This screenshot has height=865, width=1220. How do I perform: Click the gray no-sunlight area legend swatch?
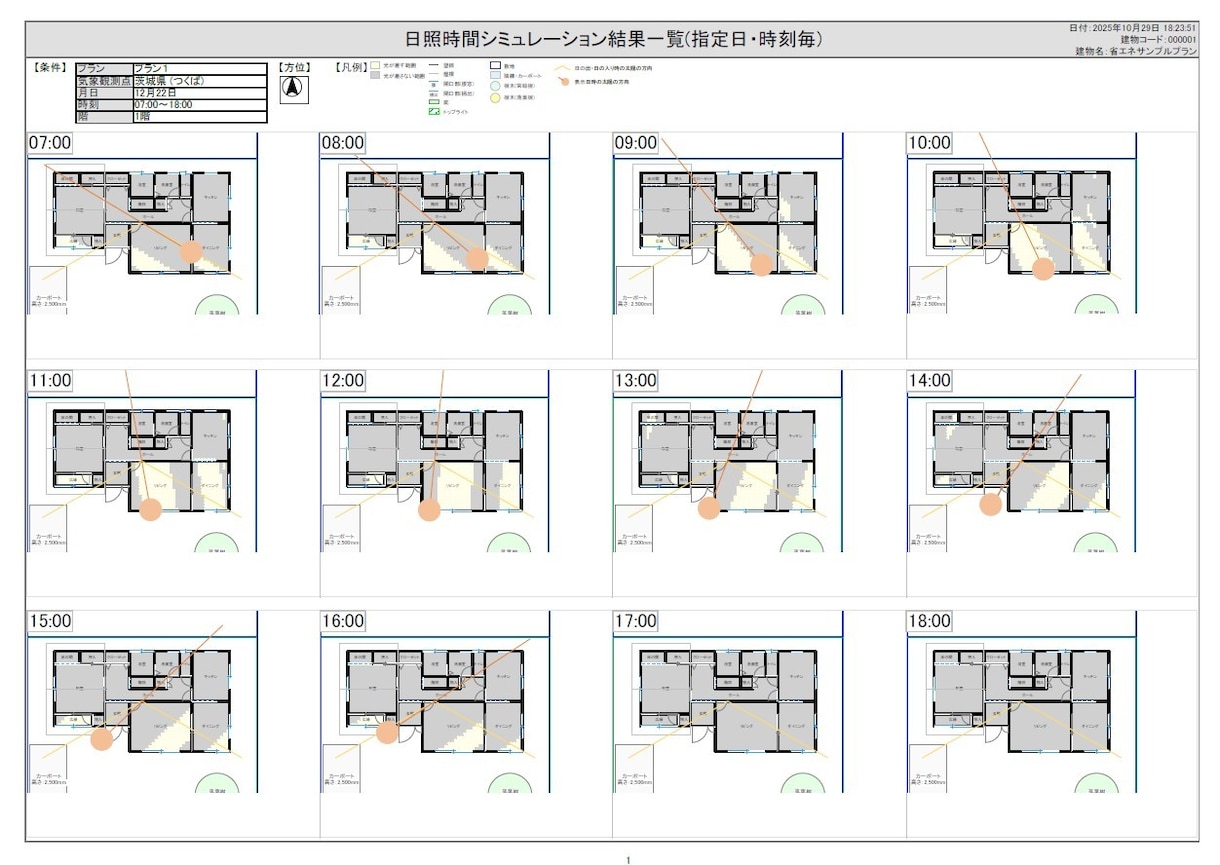(x=375, y=75)
